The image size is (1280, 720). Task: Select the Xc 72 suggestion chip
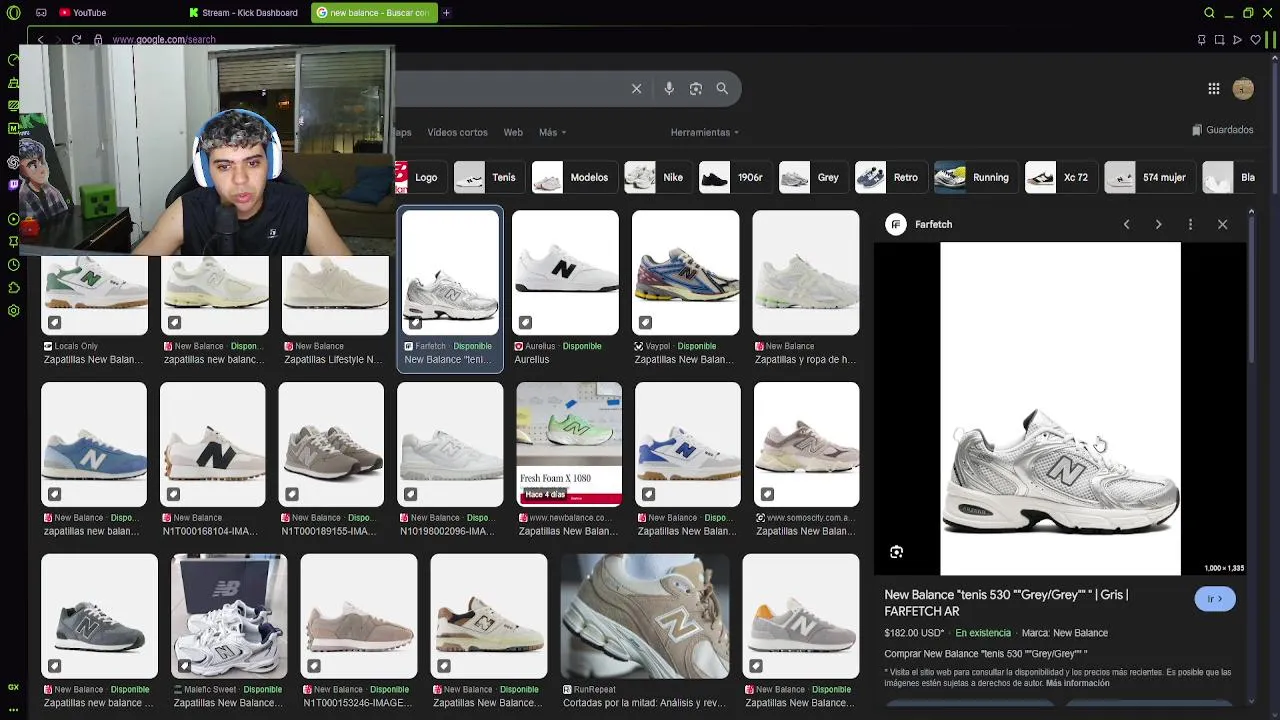tap(1059, 177)
